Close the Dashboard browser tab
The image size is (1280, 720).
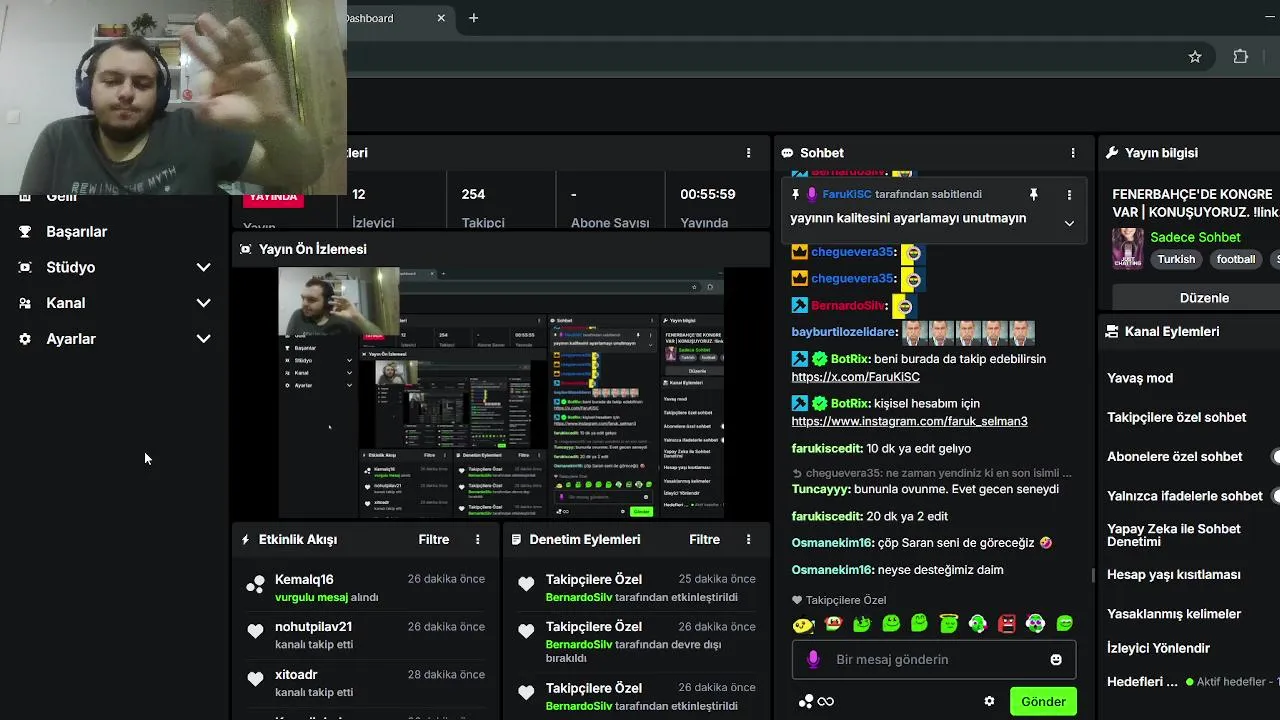pos(441,18)
